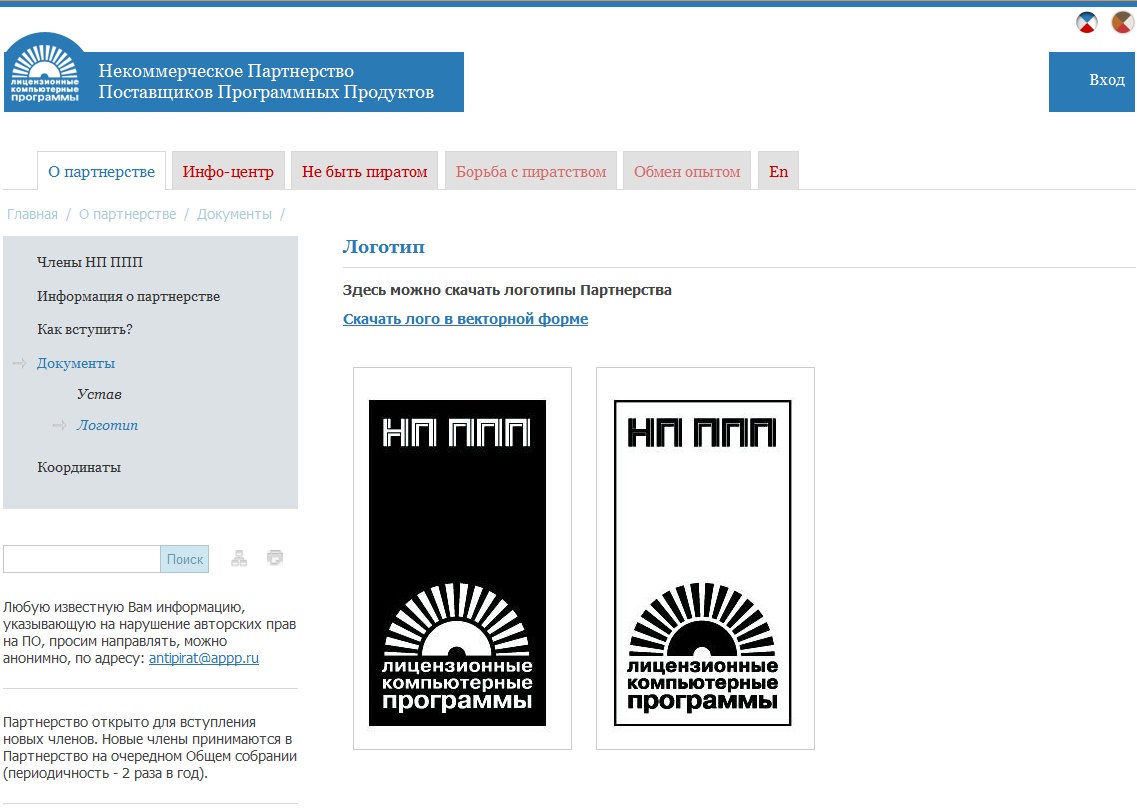This screenshot has height=809, width=1137.
Task: Click text Здесь можно скачать логотипы Партнерства
Action: pos(507,290)
